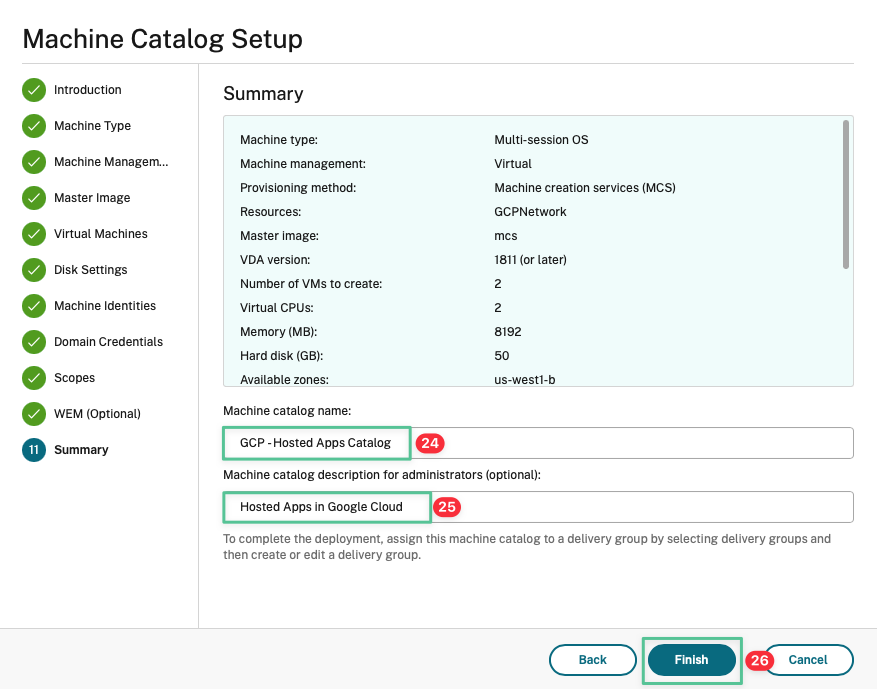Jump to the Machine Identities step
The image size is (877, 689).
(105, 306)
